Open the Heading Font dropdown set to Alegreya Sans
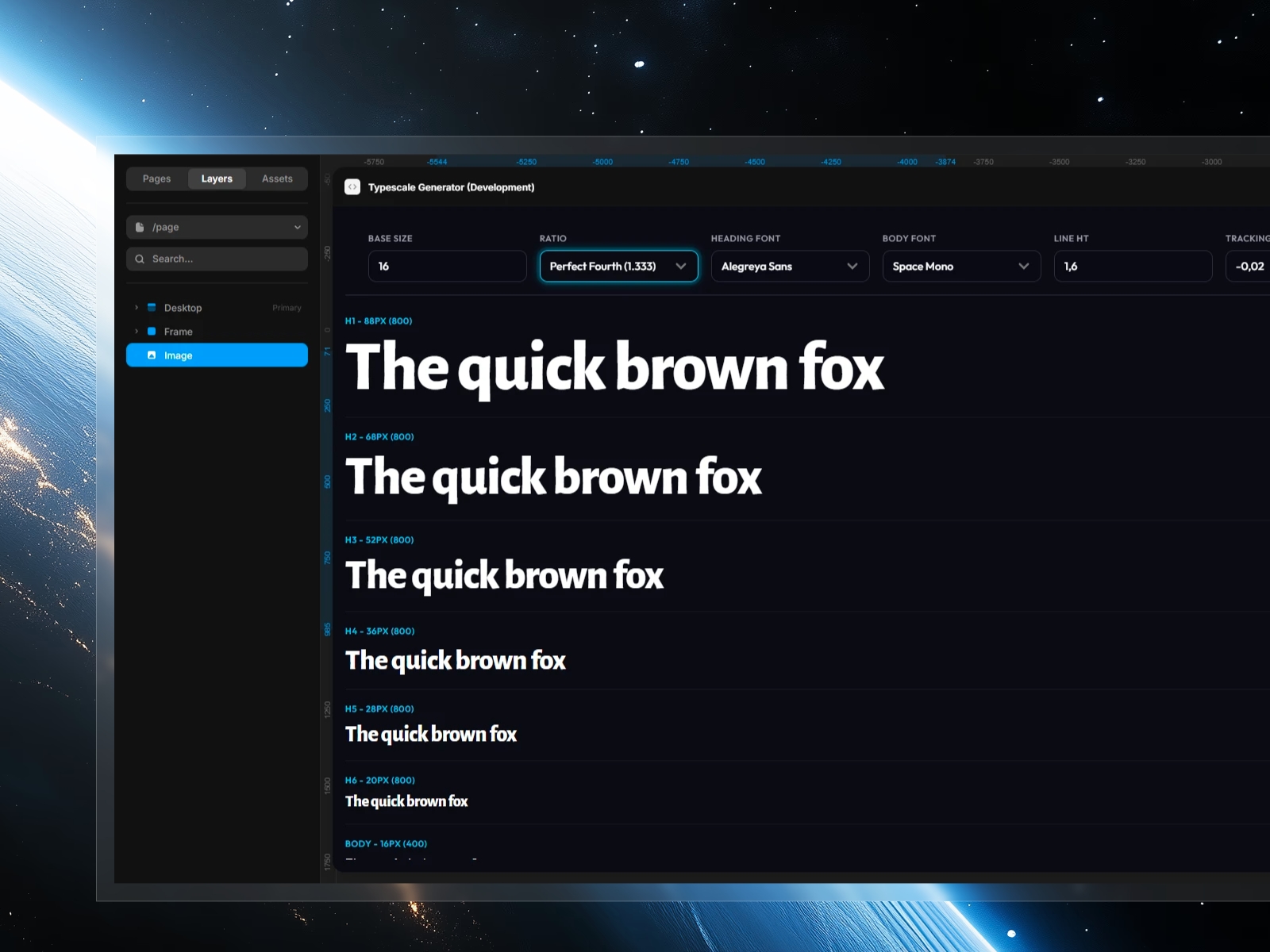The height and width of the screenshot is (952, 1270). pos(790,266)
